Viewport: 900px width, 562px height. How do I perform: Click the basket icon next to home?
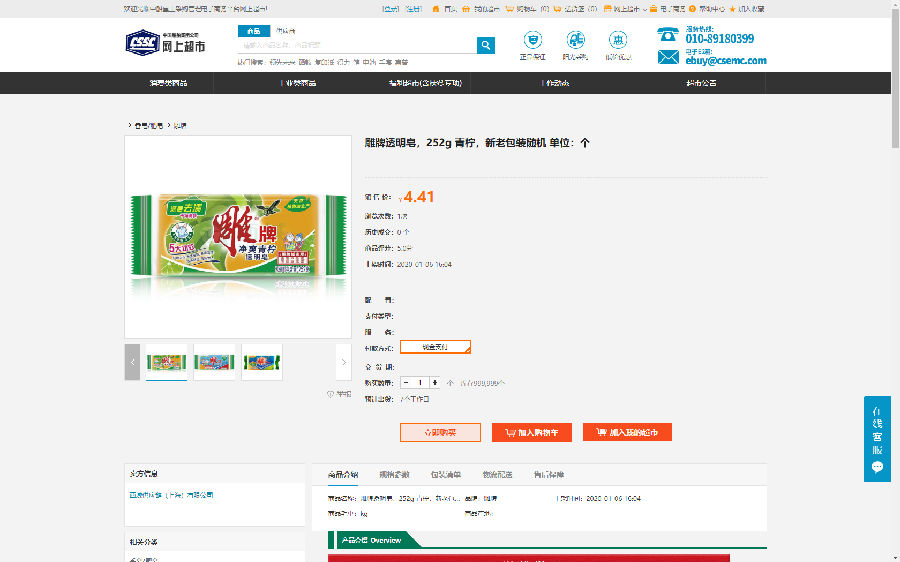click(466, 9)
